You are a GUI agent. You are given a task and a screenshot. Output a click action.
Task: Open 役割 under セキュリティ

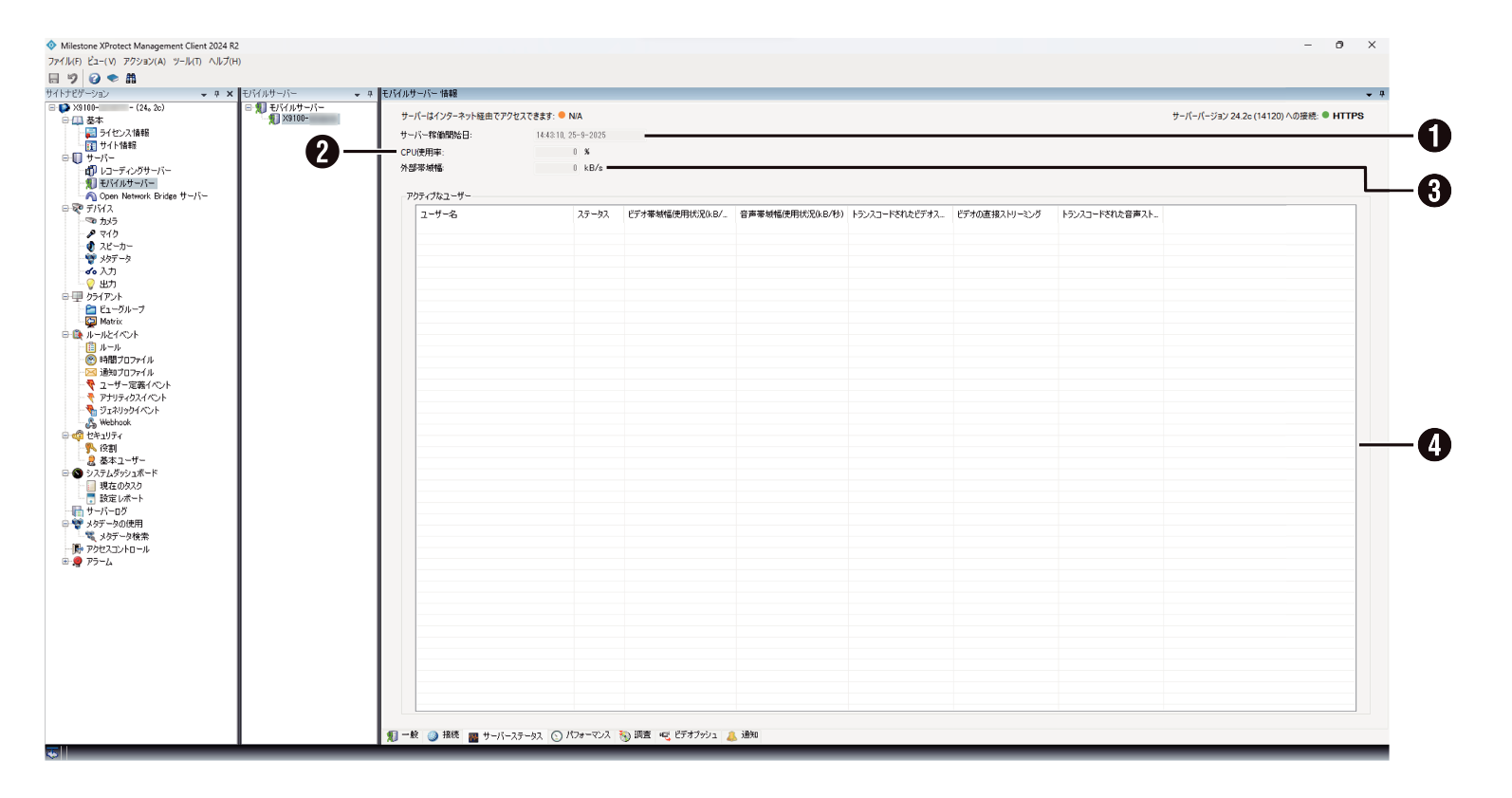point(108,448)
